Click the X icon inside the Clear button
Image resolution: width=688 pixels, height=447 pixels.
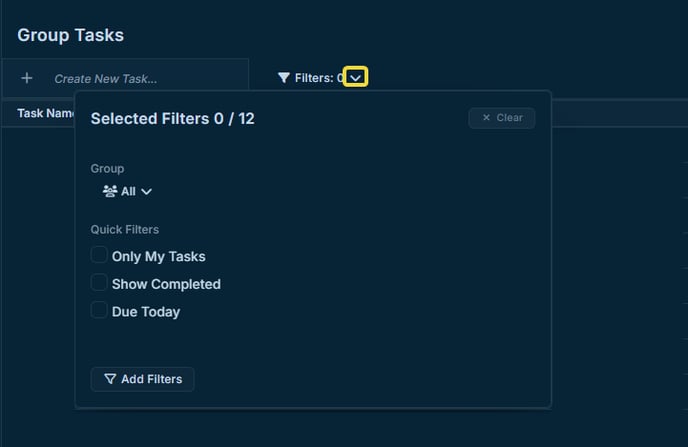[486, 118]
